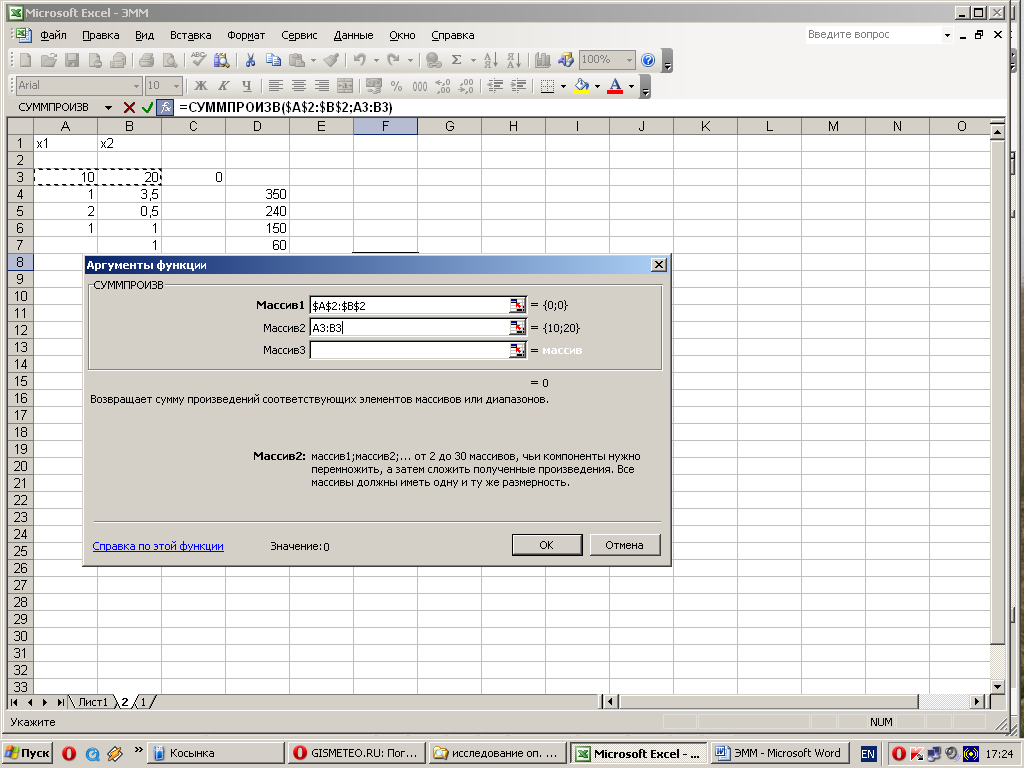This screenshot has height=768, width=1024.
Task: Click the fx Insert Function button
Action: click(165, 107)
